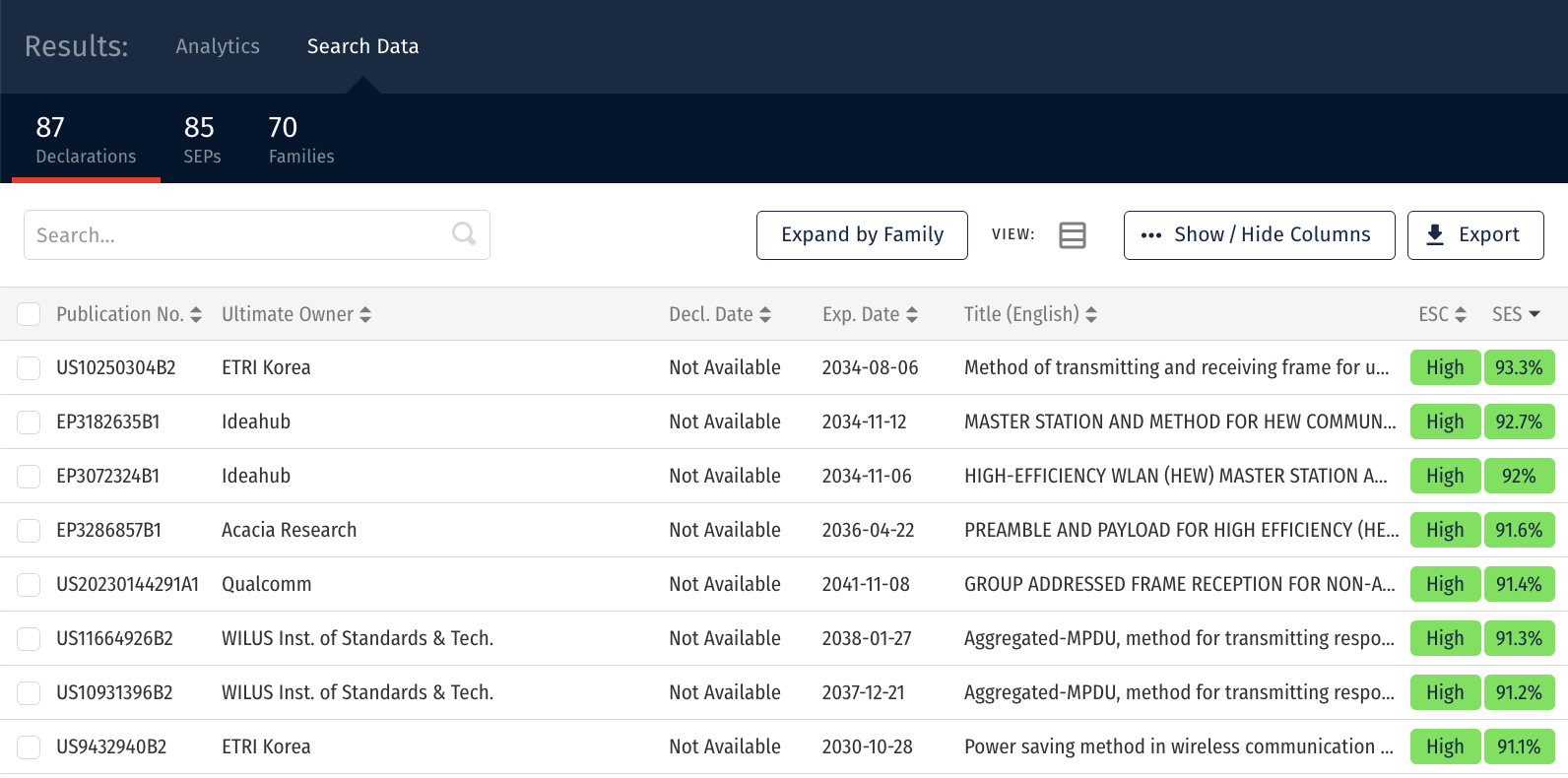Sort by Decl. Date arrows
The width and height of the screenshot is (1568, 778).
point(765,314)
